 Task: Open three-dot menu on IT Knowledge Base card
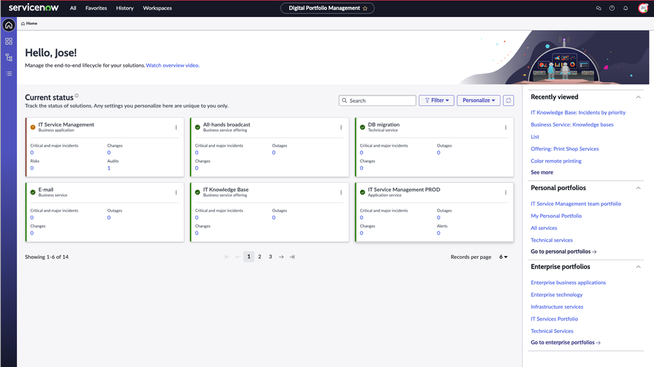[341, 192]
